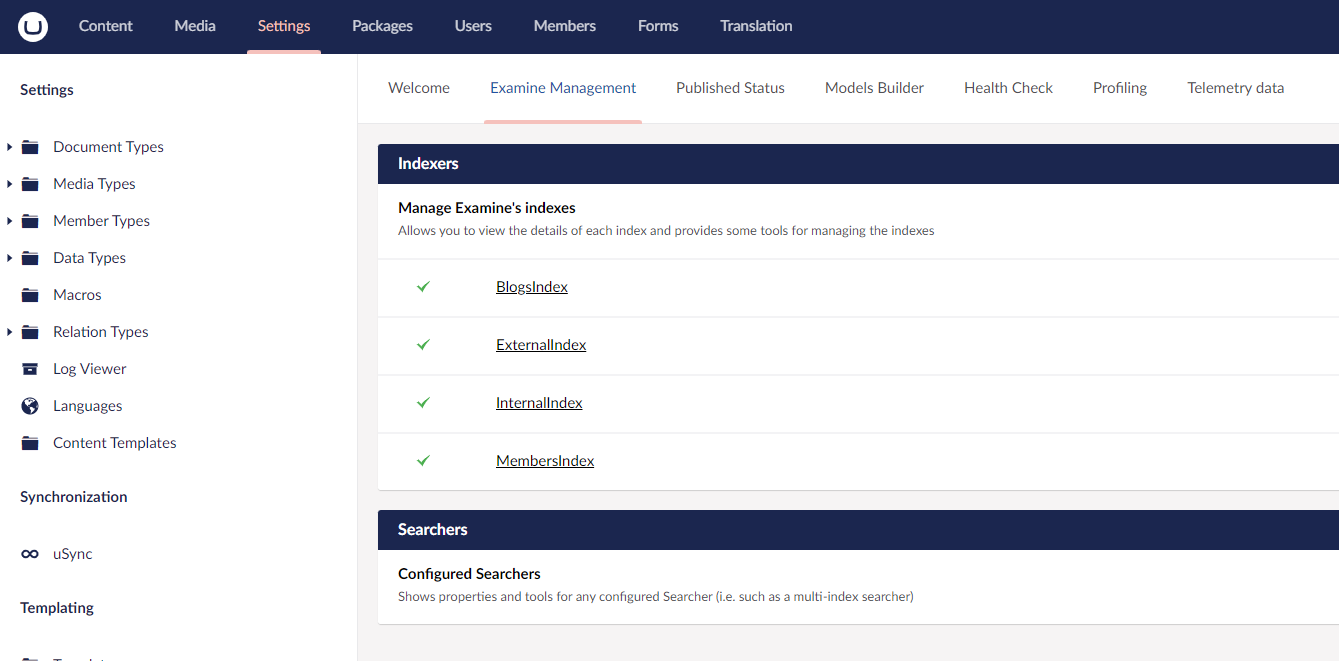Open the ExternalIndex index details
1339x661 pixels.
(x=541, y=345)
